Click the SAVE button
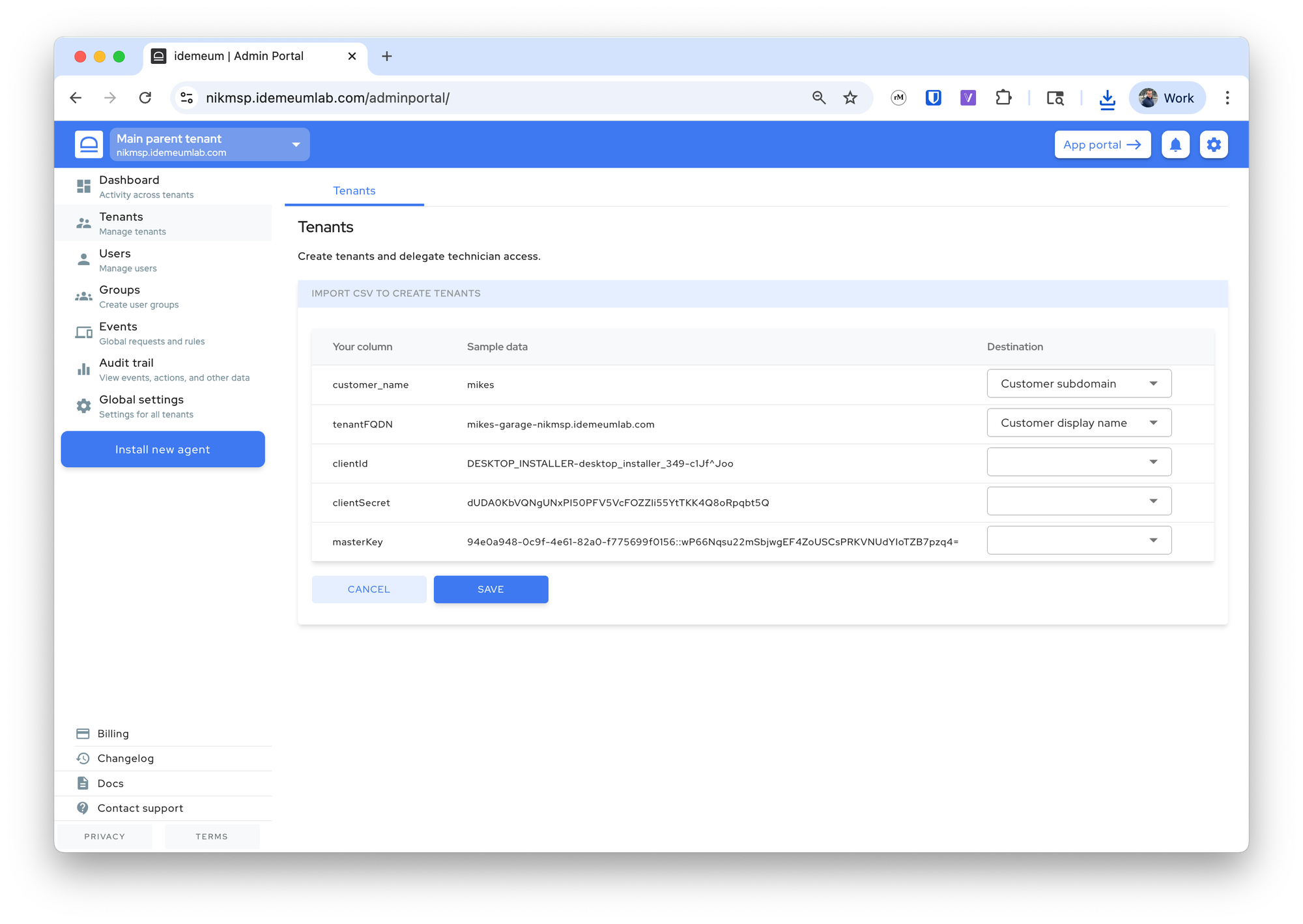1303x924 pixels. pyautogui.click(x=491, y=589)
